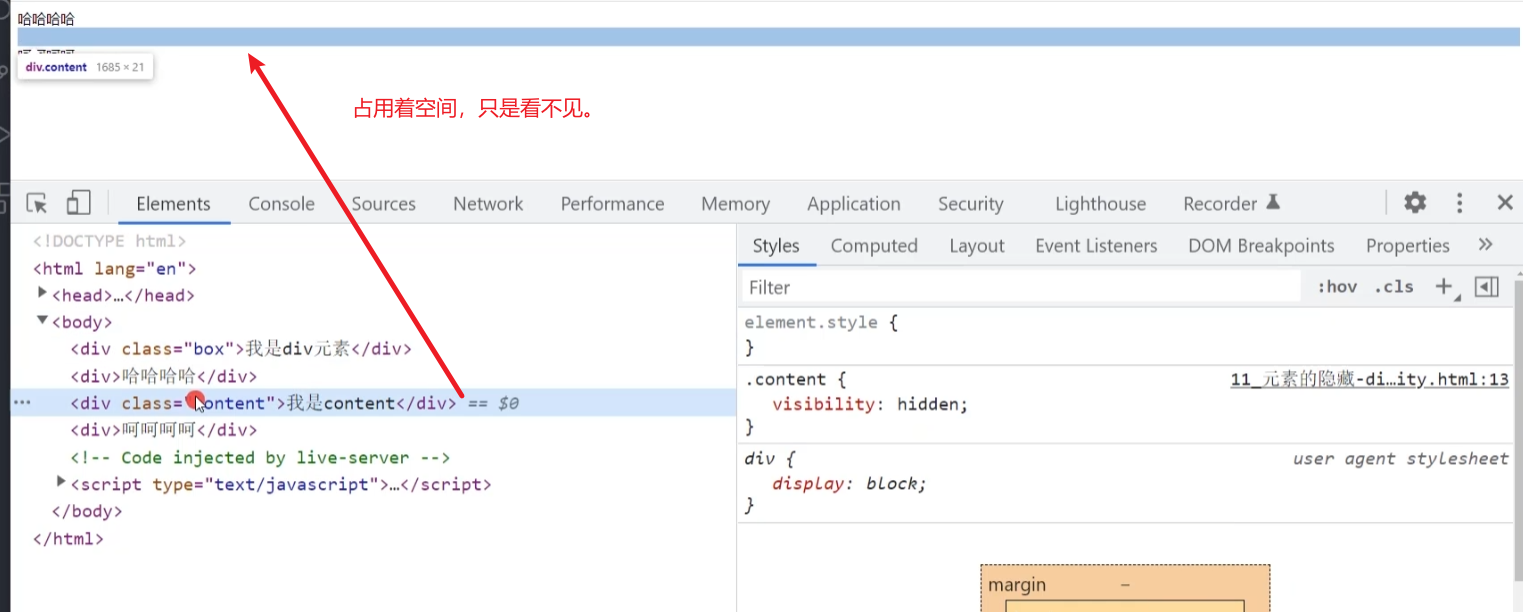The image size is (1523, 612).
Task: Open the Memory tab
Action: click(x=735, y=204)
